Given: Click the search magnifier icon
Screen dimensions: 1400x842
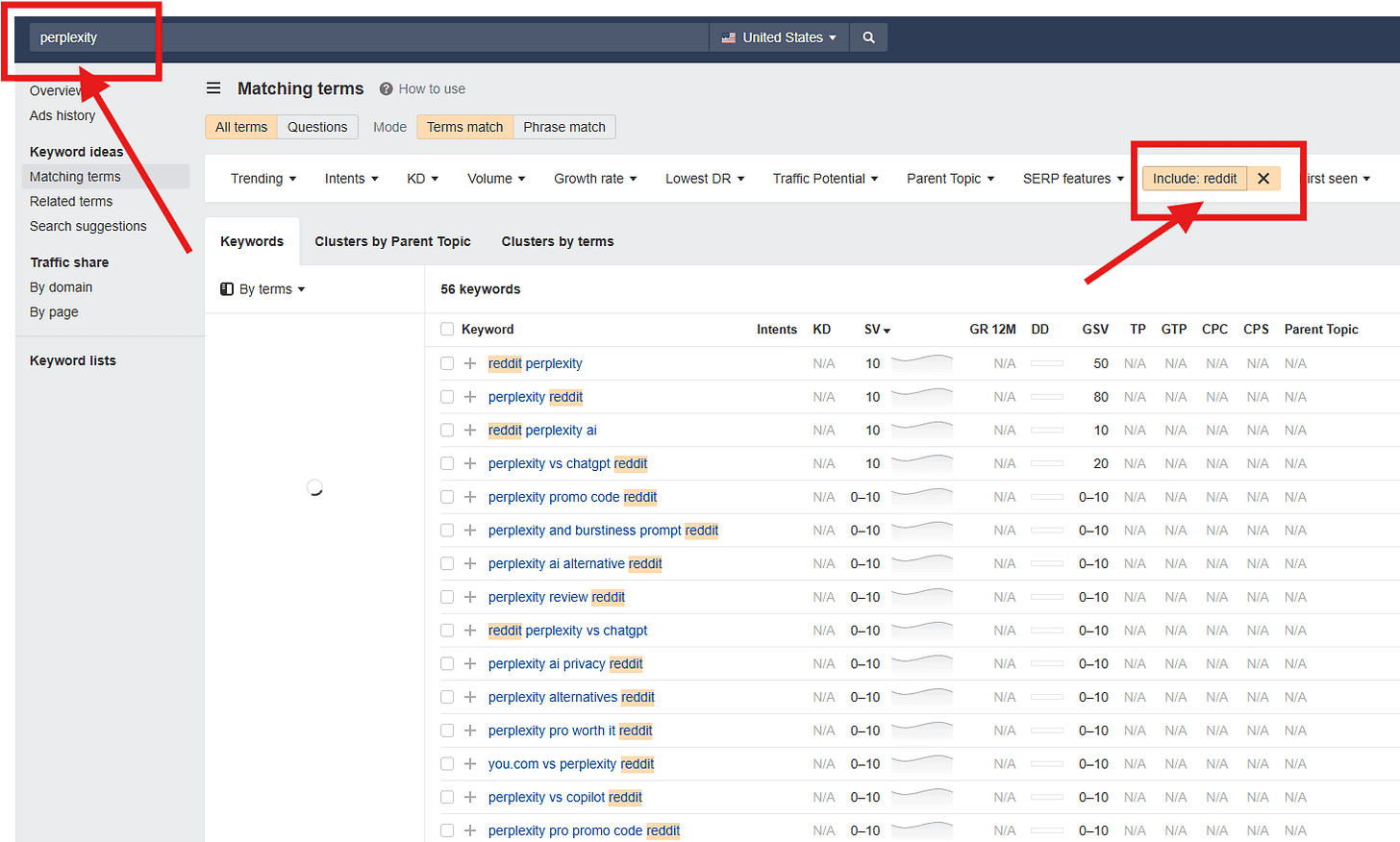Looking at the screenshot, I should point(868,37).
